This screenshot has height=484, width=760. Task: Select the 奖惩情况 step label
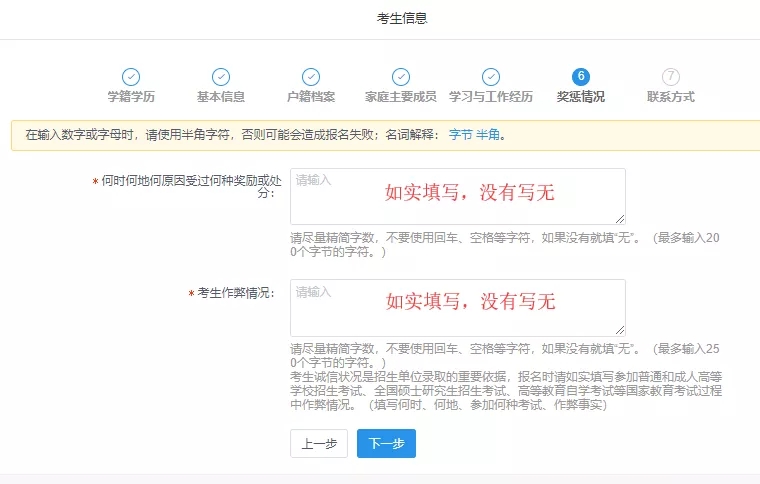pyautogui.click(x=581, y=97)
